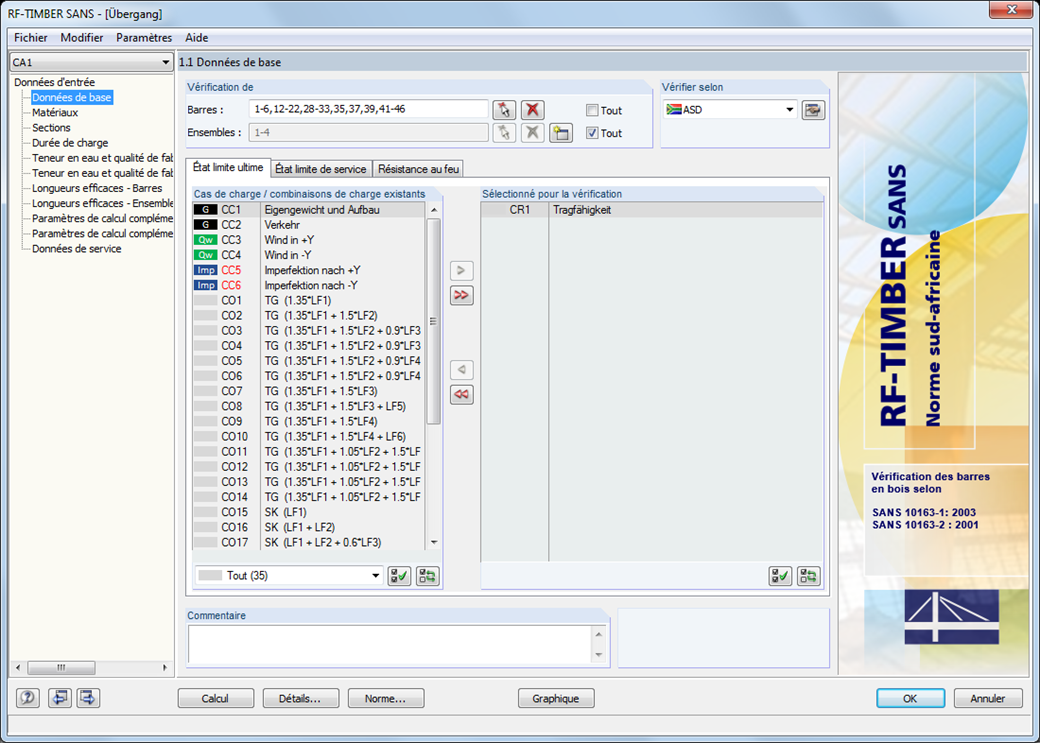Select CC3 Wind in +Y row
The width and height of the screenshot is (1040, 743).
click(x=308, y=240)
